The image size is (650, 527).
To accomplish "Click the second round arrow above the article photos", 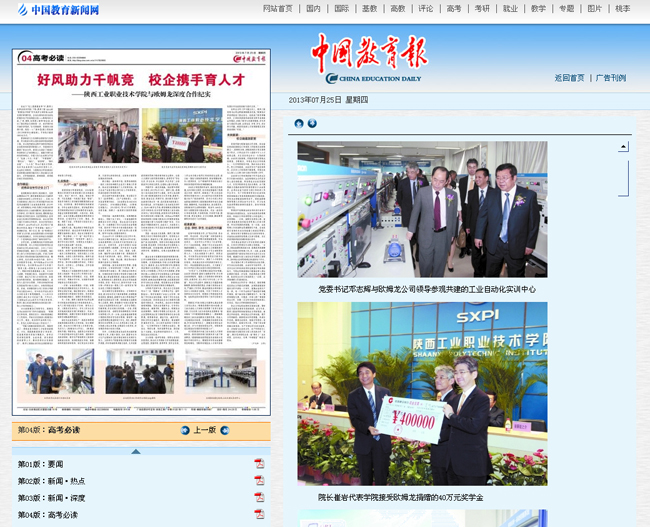I will (312, 124).
